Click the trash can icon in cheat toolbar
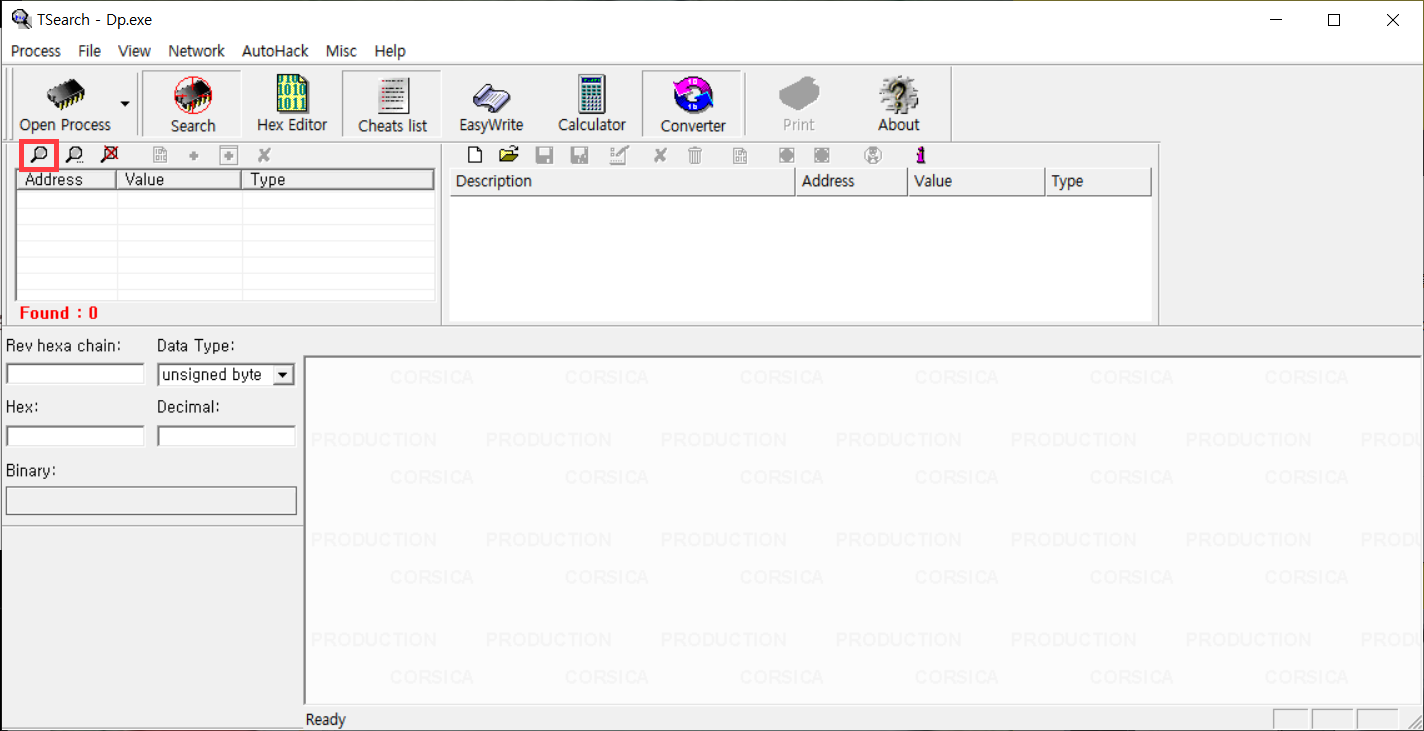Viewport: 1424px width, 731px height. pyautogui.click(x=695, y=155)
